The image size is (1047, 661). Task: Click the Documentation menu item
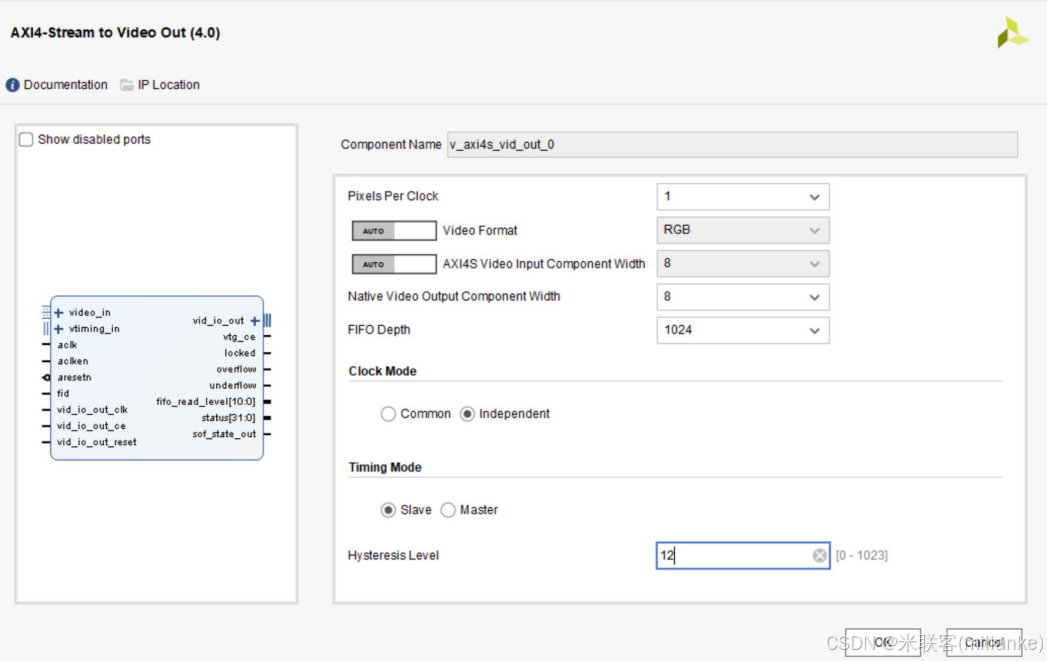point(64,85)
